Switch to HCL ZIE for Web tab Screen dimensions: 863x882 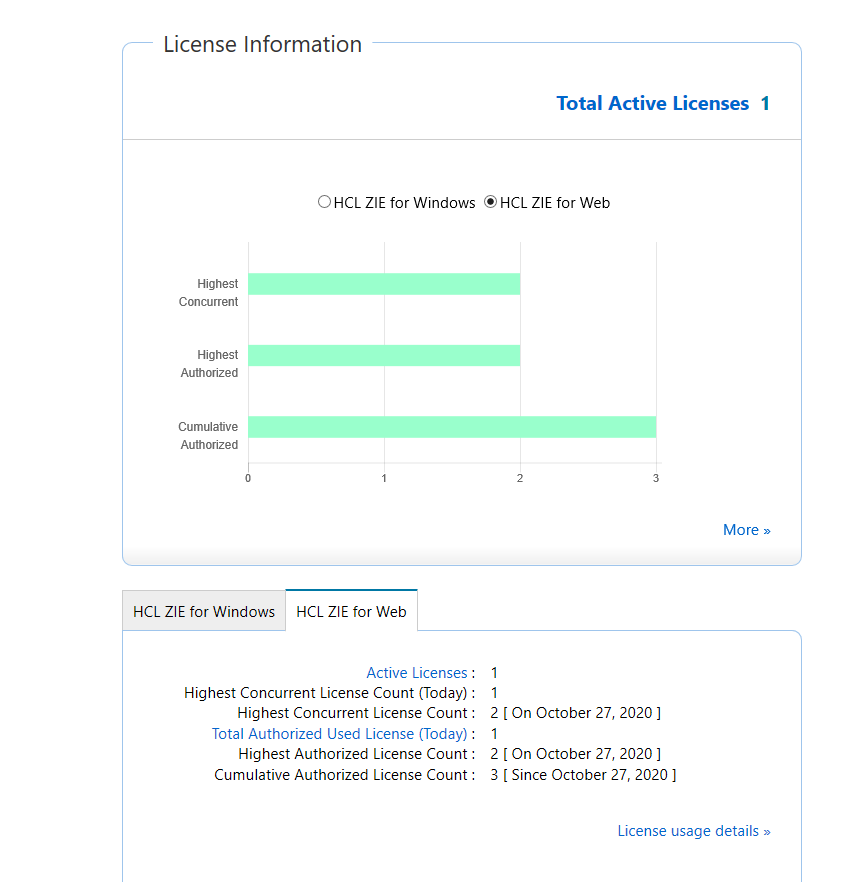[x=351, y=611]
